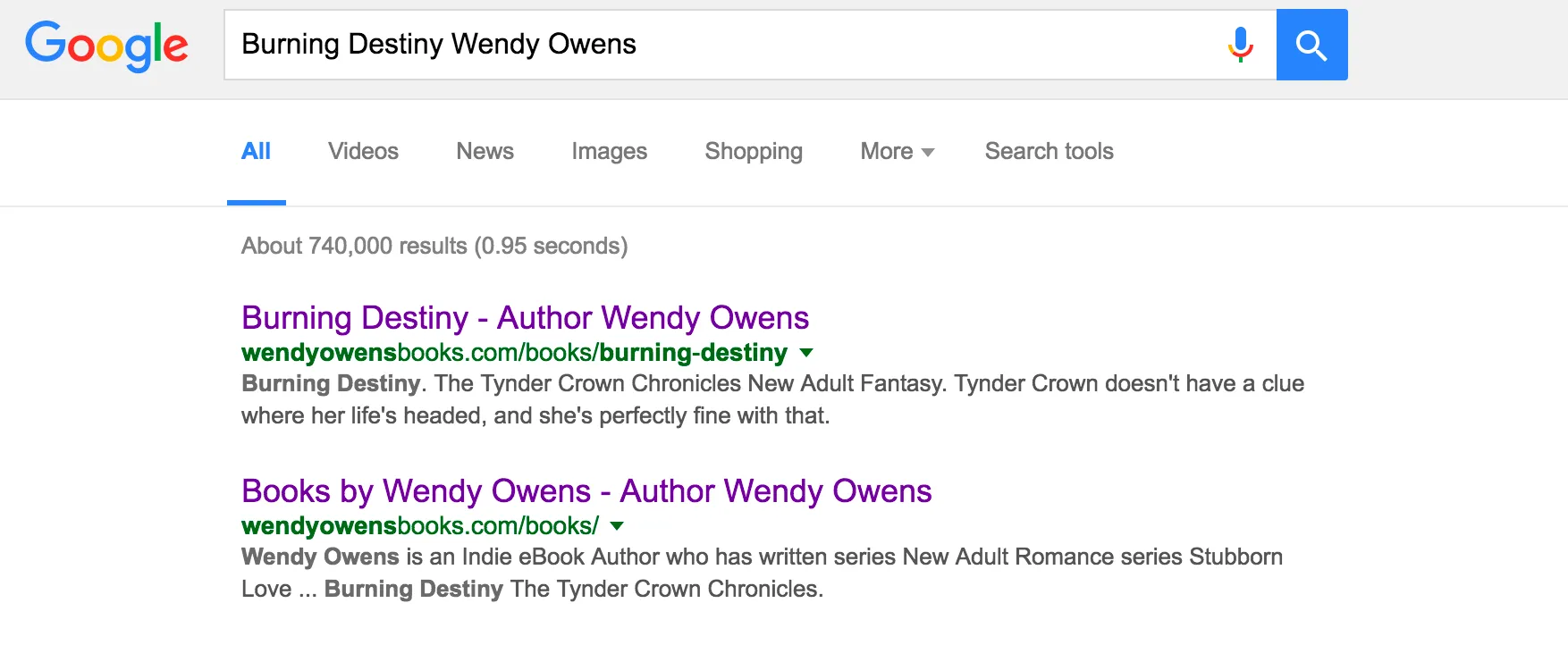
Task: Open the Burning Destiny result link
Action: click(x=525, y=318)
